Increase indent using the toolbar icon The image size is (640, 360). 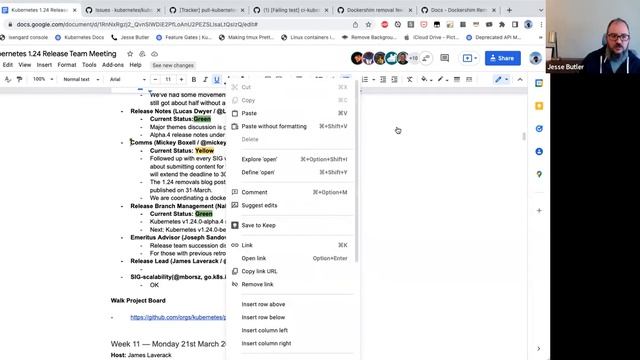(x=394, y=80)
